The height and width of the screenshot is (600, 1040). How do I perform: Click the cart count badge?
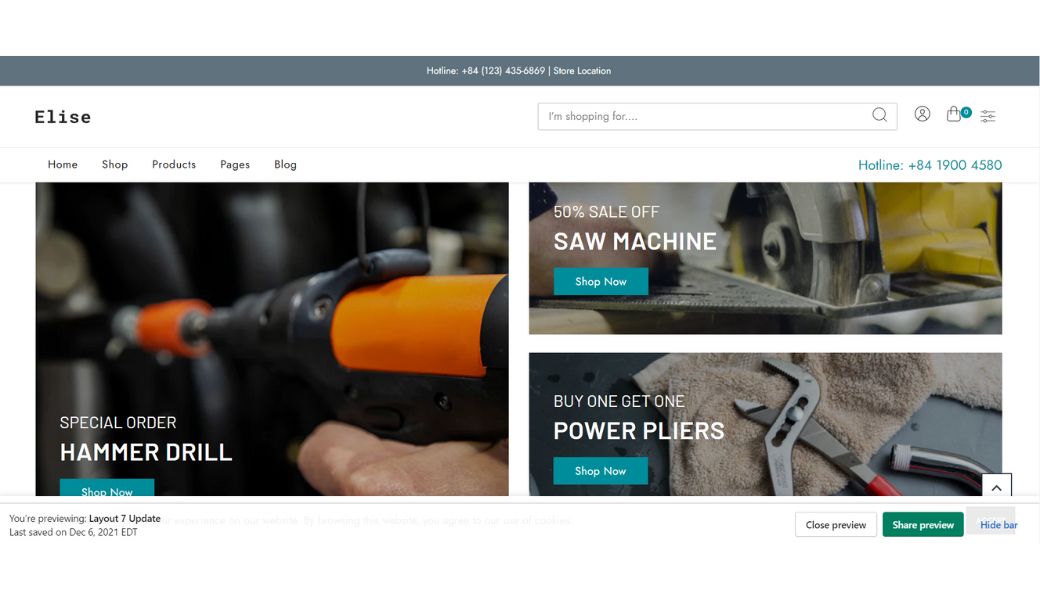966,112
